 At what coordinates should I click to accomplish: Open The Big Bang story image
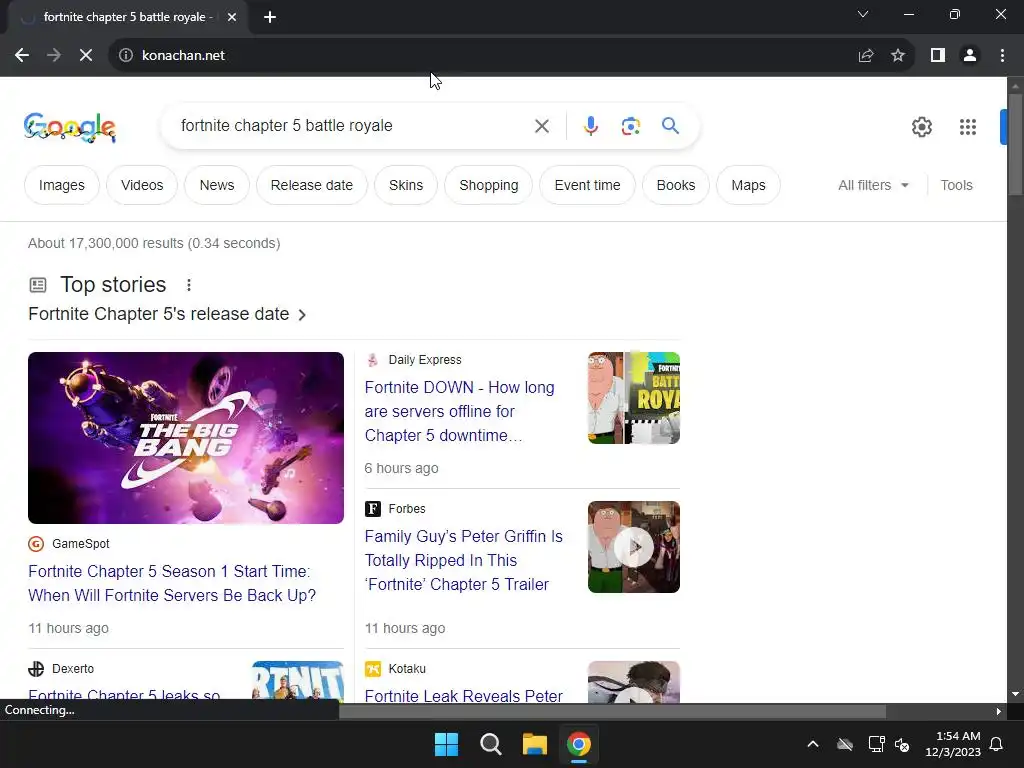(x=185, y=438)
